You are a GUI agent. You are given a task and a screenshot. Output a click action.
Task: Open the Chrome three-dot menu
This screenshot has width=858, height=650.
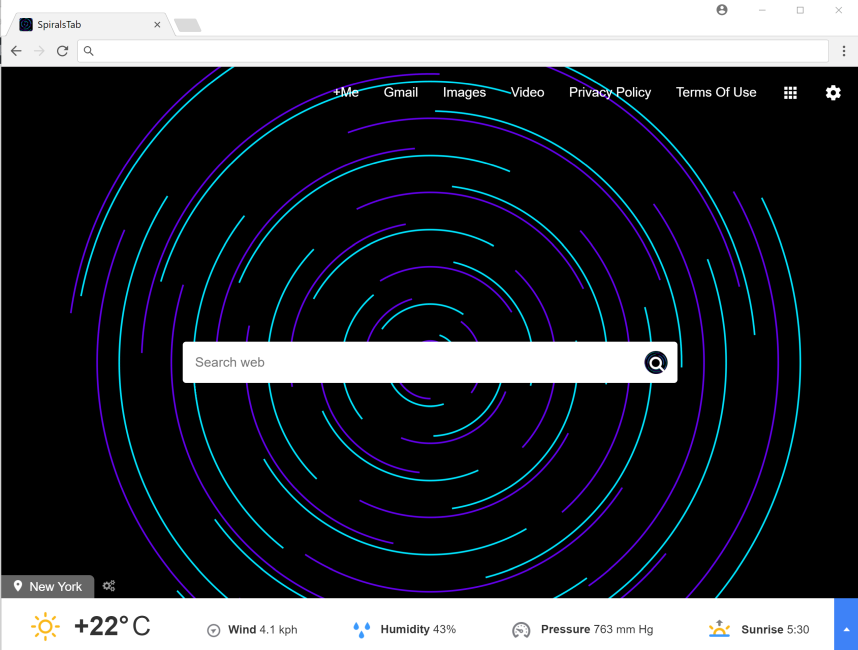click(x=844, y=51)
